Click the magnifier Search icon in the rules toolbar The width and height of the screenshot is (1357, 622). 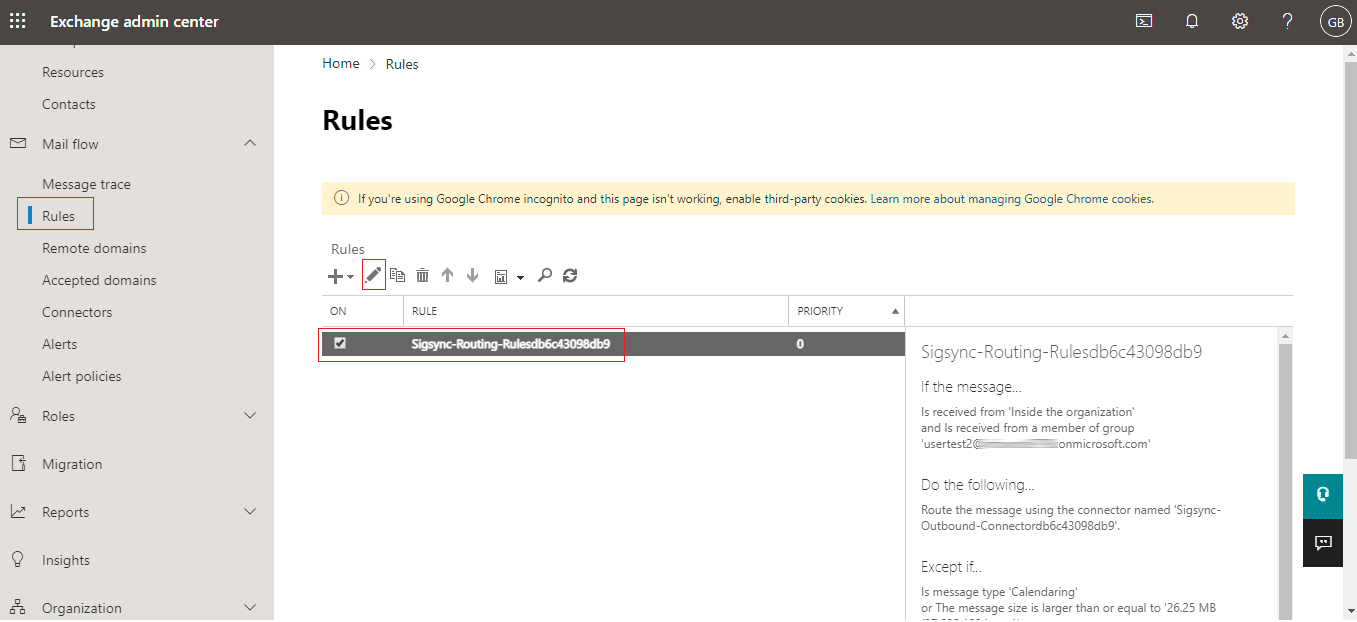545,275
